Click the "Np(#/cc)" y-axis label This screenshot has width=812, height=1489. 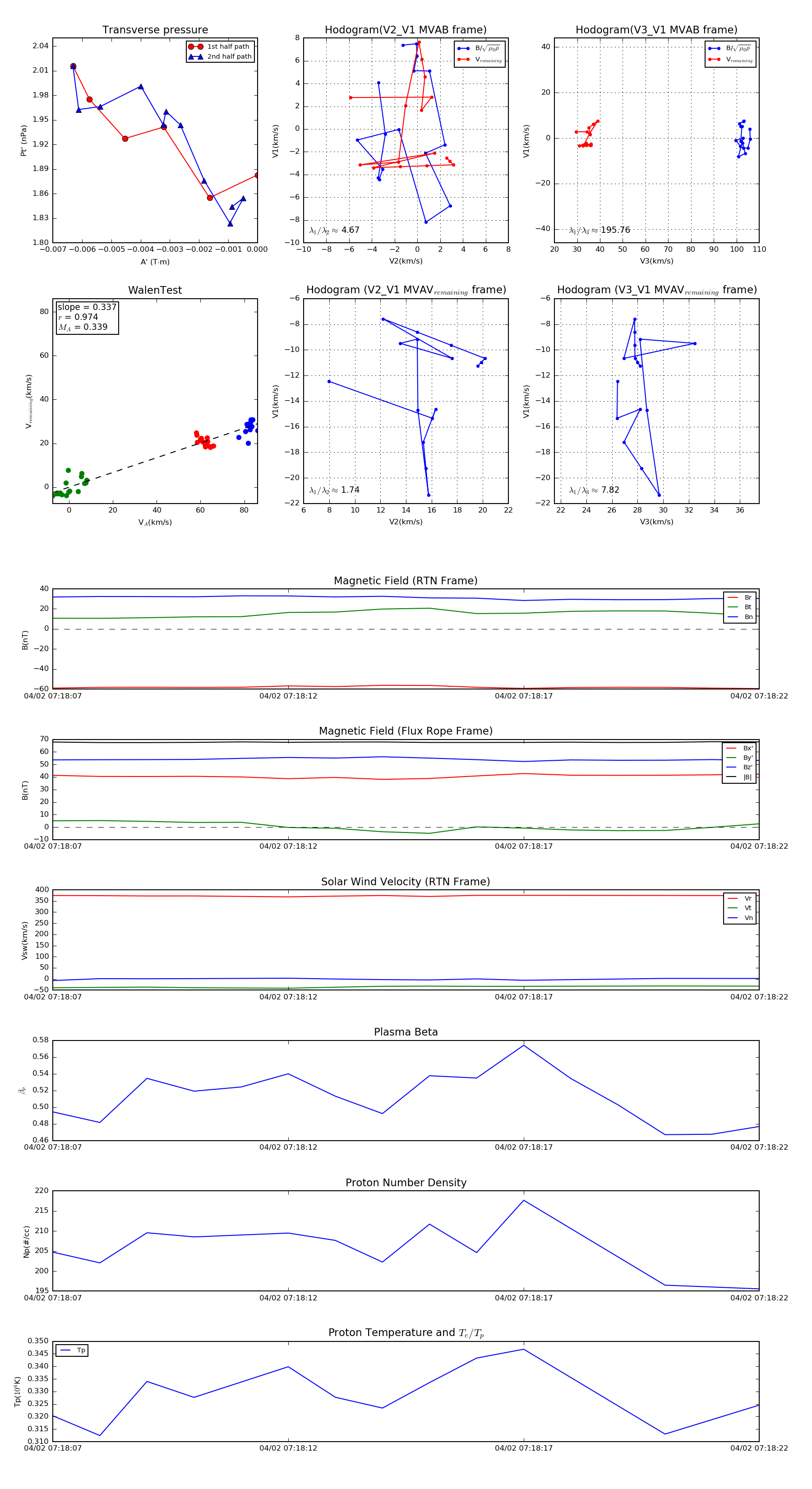coord(26,1242)
